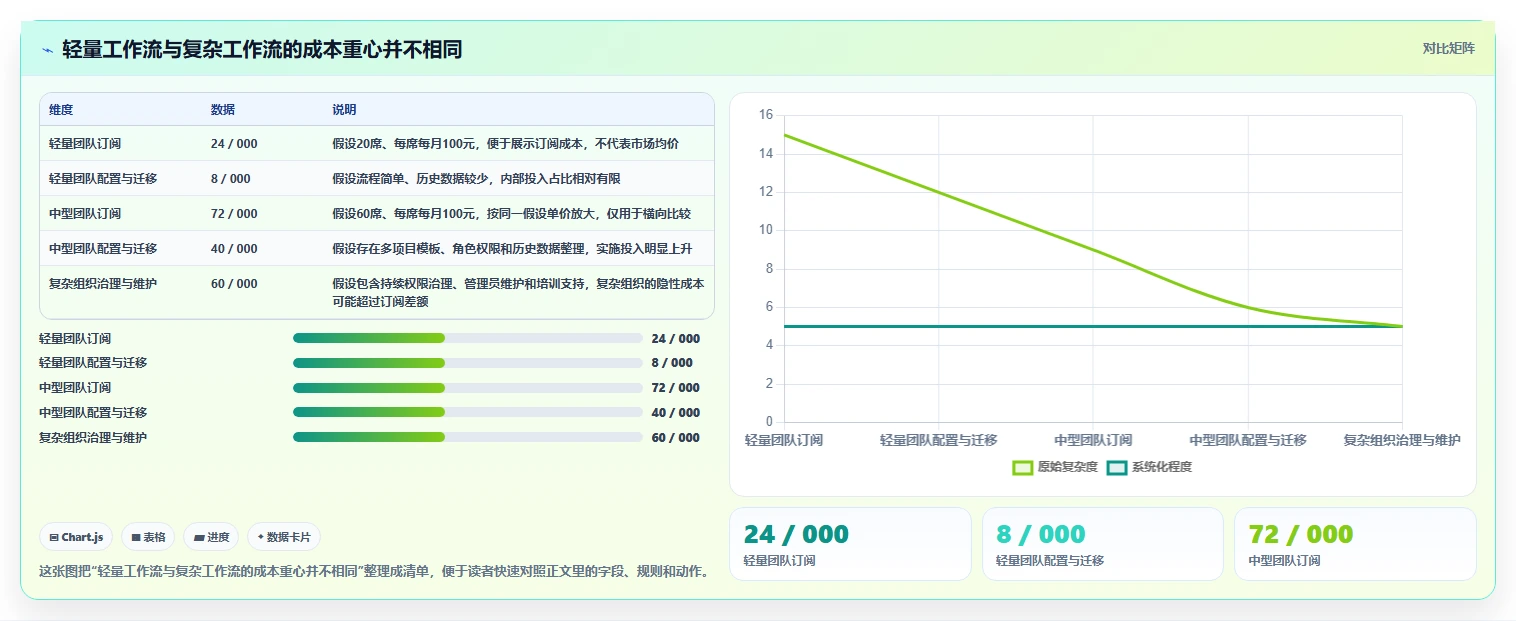Click the 复杂组织治理与维护 chart axis label
1516x621 pixels.
click(1402, 440)
